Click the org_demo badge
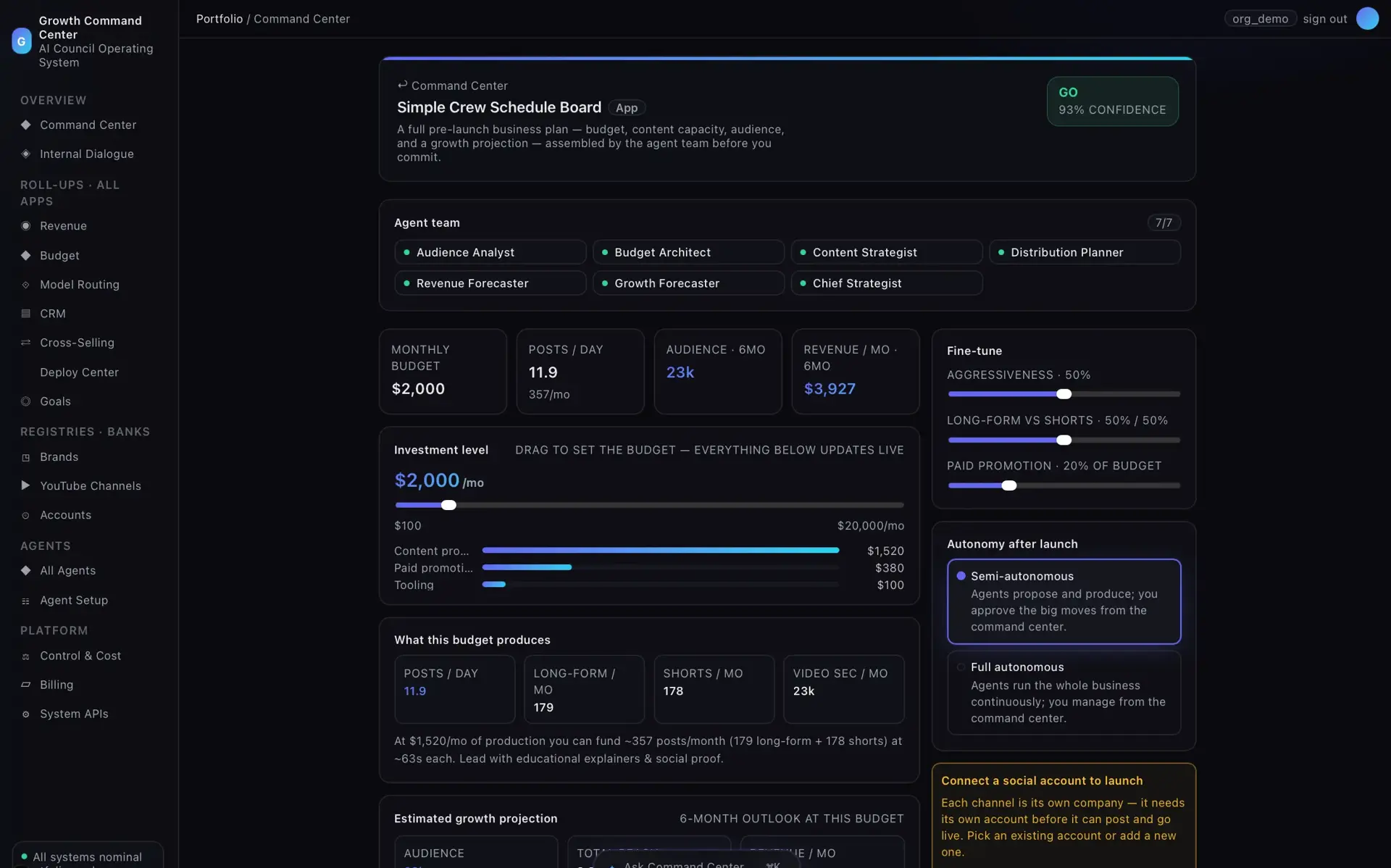The image size is (1391, 868). (1260, 19)
